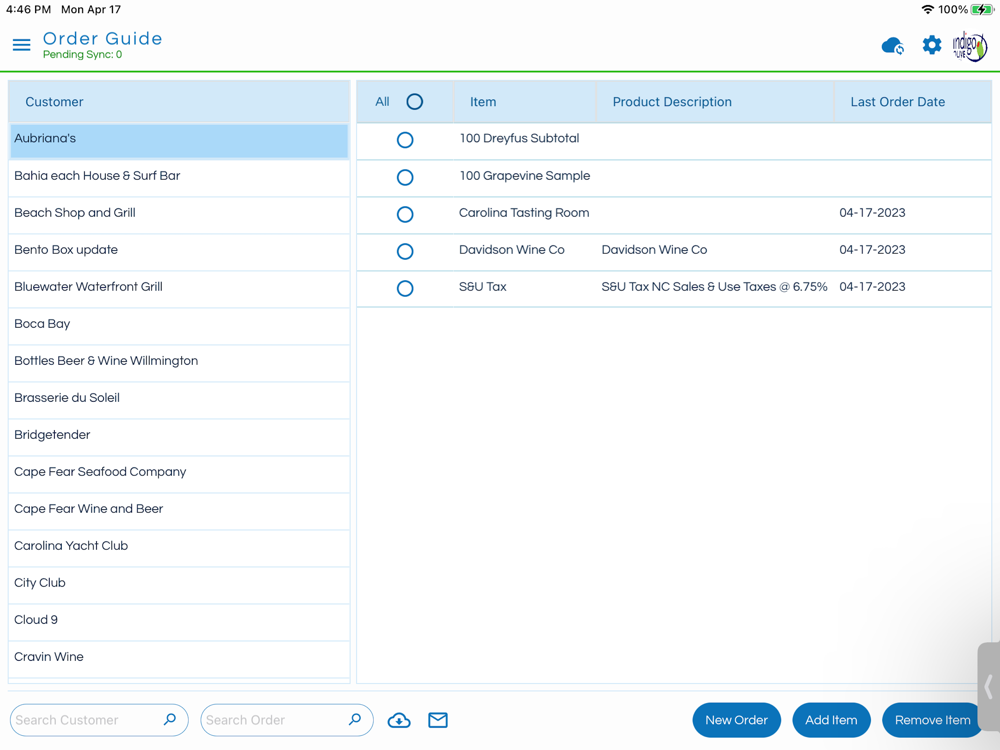The height and width of the screenshot is (750, 1000).
Task: Tap the Wi-Fi status icon
Action: [x=928, y=10]
